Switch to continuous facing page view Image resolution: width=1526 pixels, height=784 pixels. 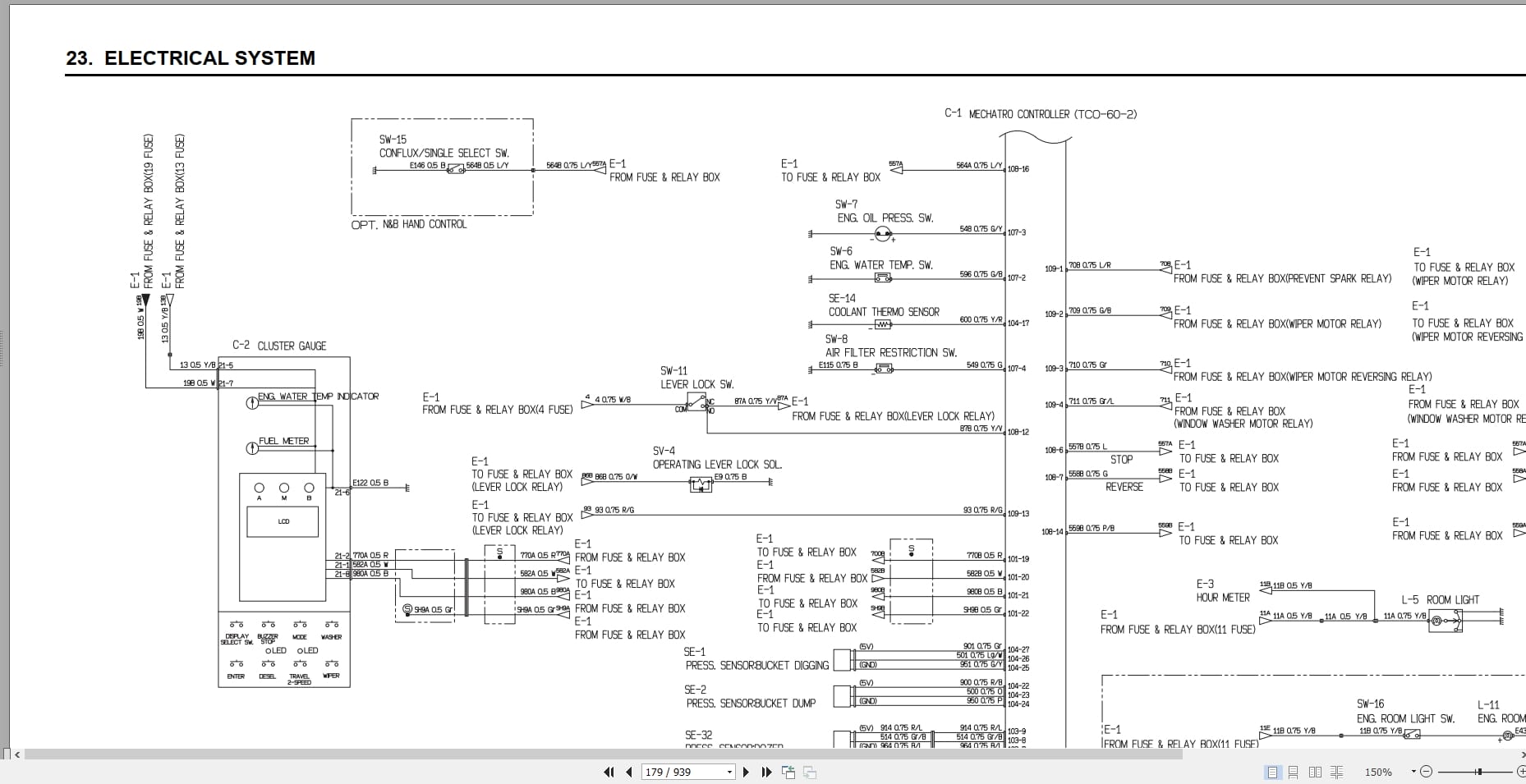point(1337,772)
